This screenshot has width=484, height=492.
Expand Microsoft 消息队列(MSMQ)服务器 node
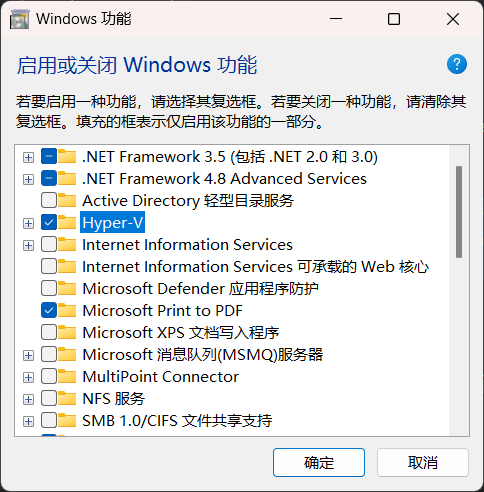point(28,355)
